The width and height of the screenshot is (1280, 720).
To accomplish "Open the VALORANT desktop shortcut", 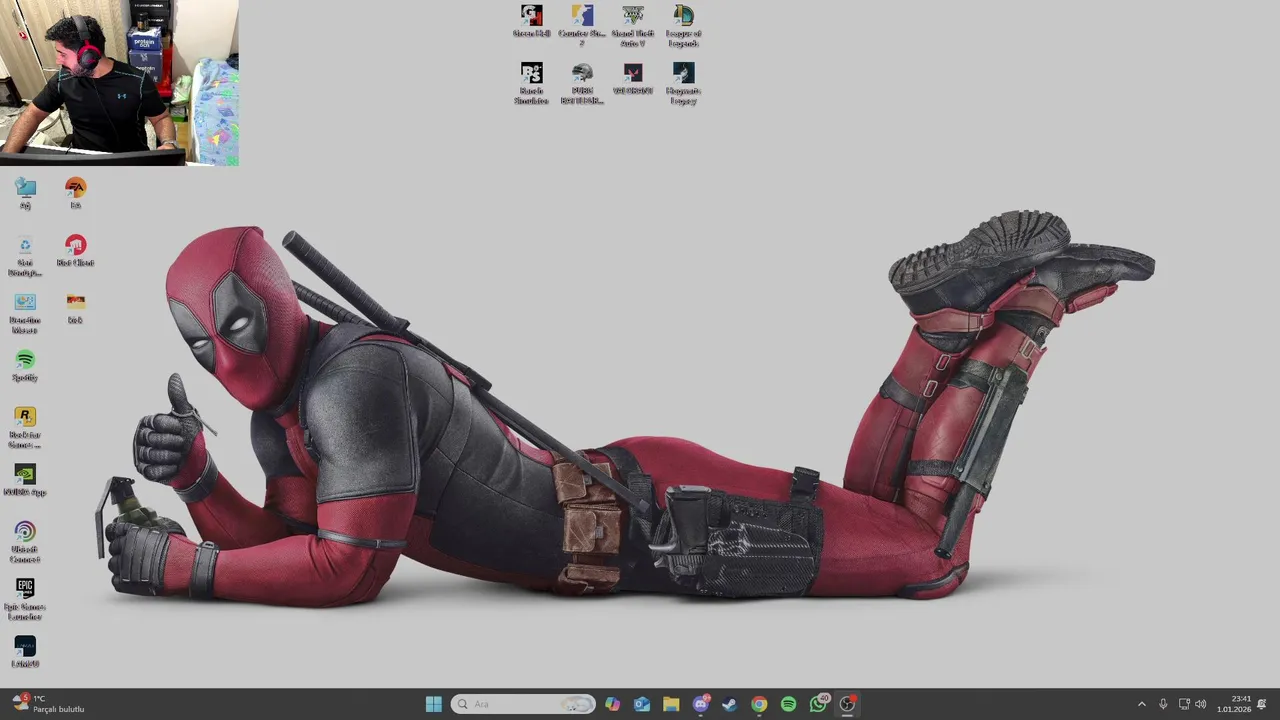I will coord(633,79).
